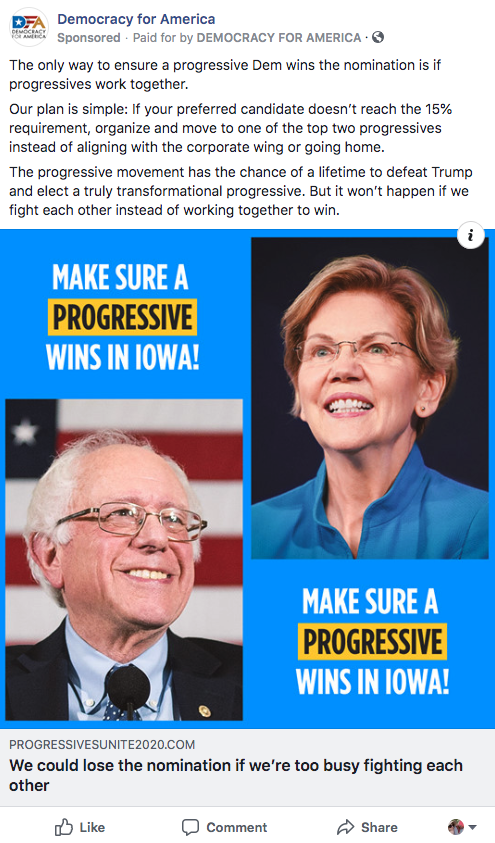Click the "Comment" text label

click(x=236, y=827)
